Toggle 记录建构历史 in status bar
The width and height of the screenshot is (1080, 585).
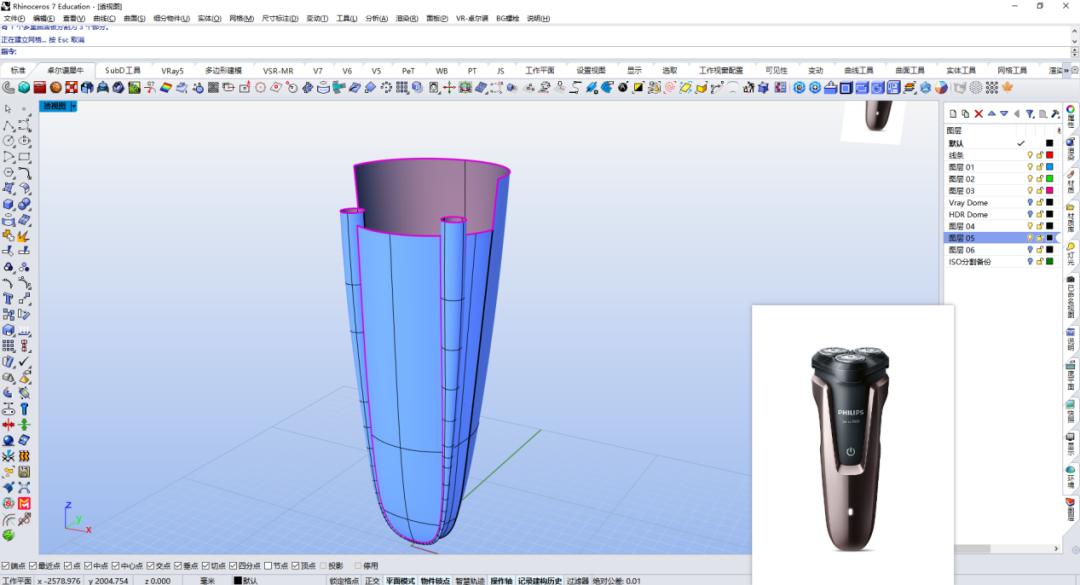[539, 581]
